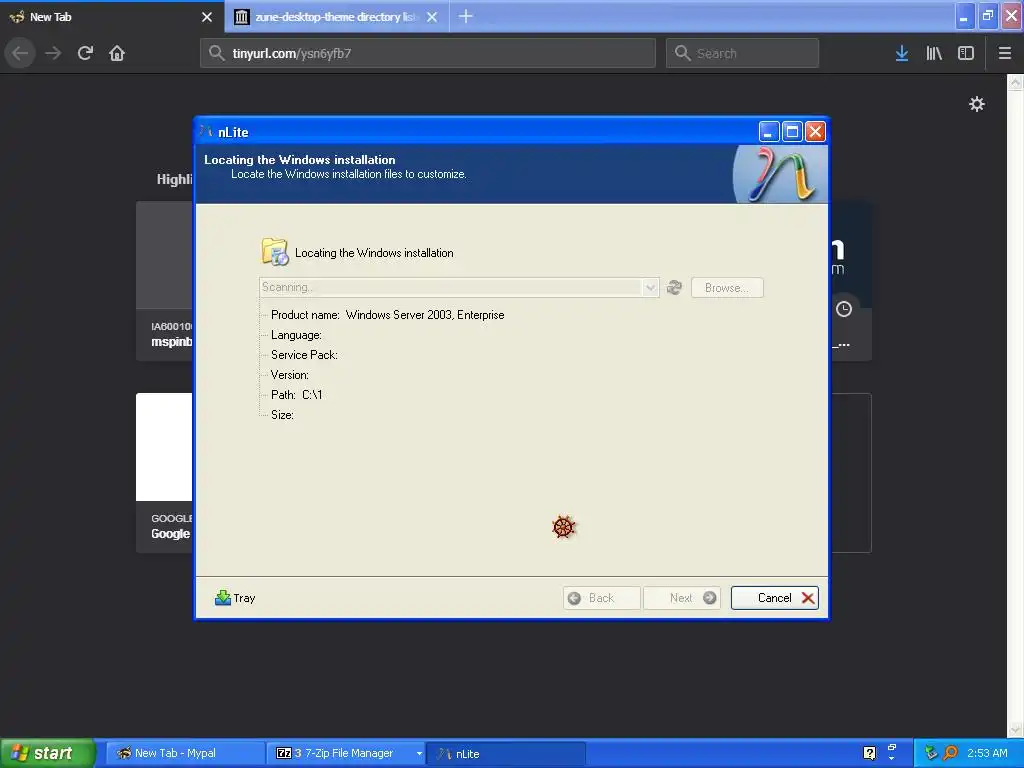The height and width of the screenshot is (768, 1024).
Task: Reload the page with the refresh icon
Action: (x=85, y=53)
